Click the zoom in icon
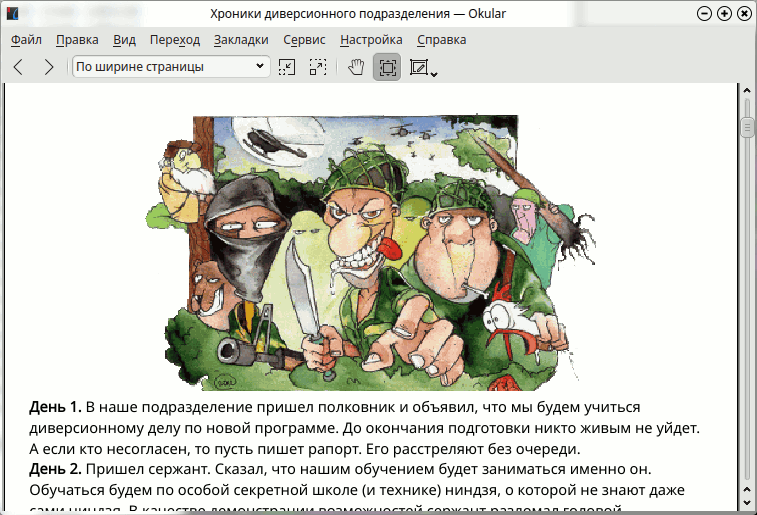 [x=318, y=67]
